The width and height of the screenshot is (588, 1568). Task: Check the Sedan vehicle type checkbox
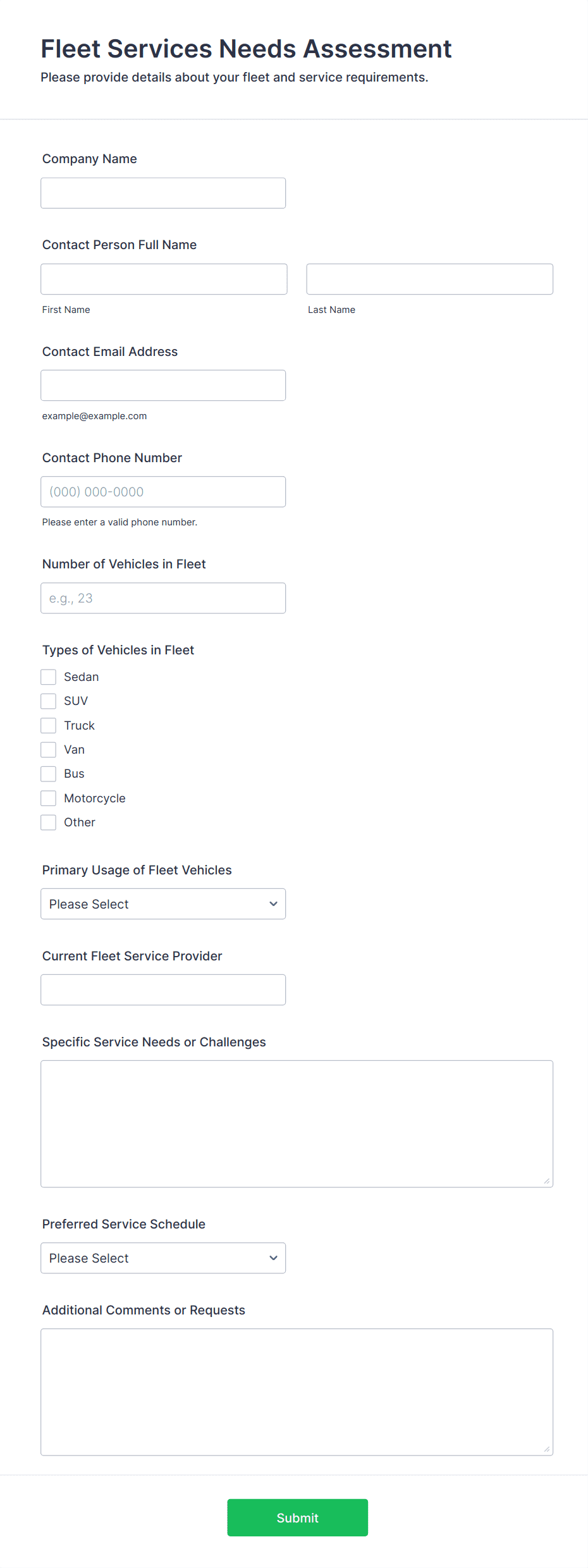click(48, 677)
